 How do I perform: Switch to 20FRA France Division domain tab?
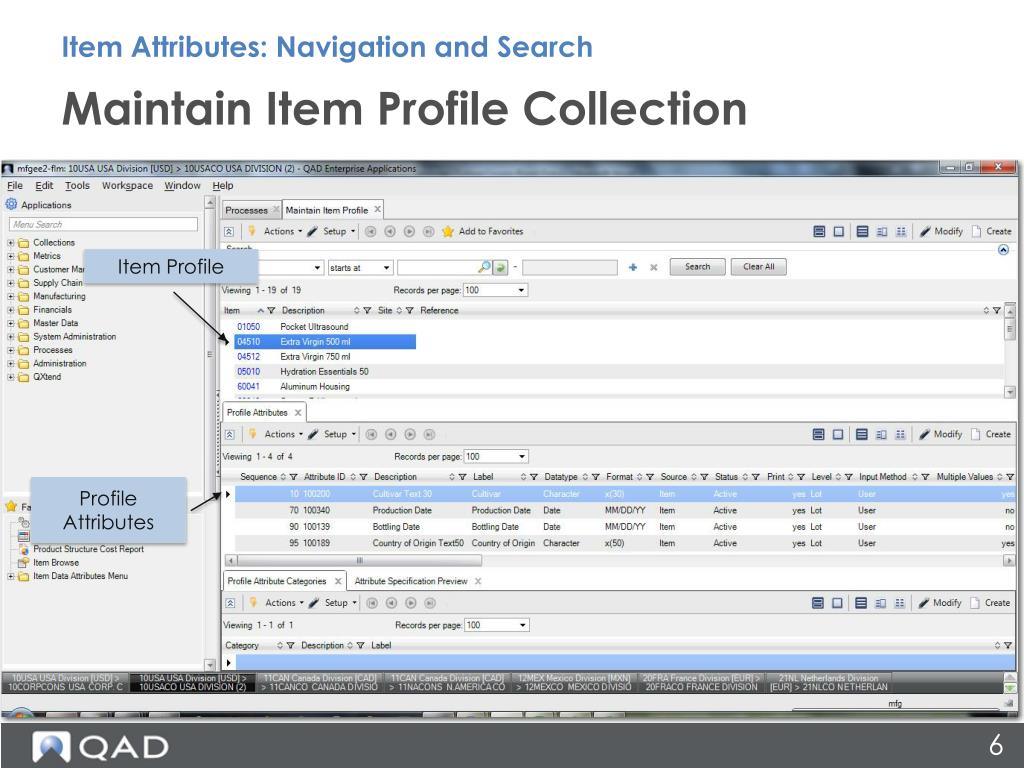click(x=701, y=682)
